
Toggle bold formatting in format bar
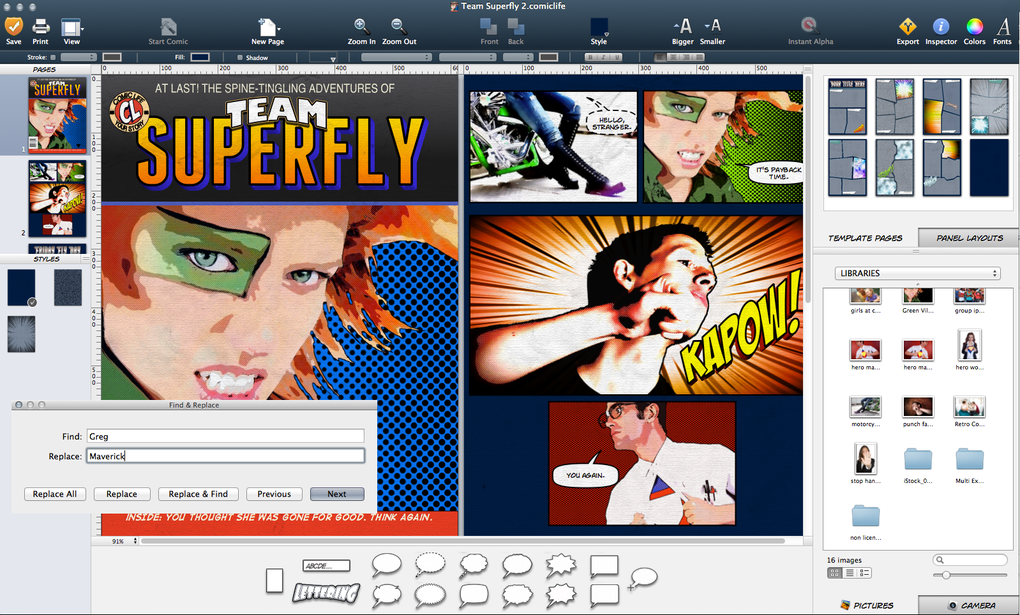(591, 57)
